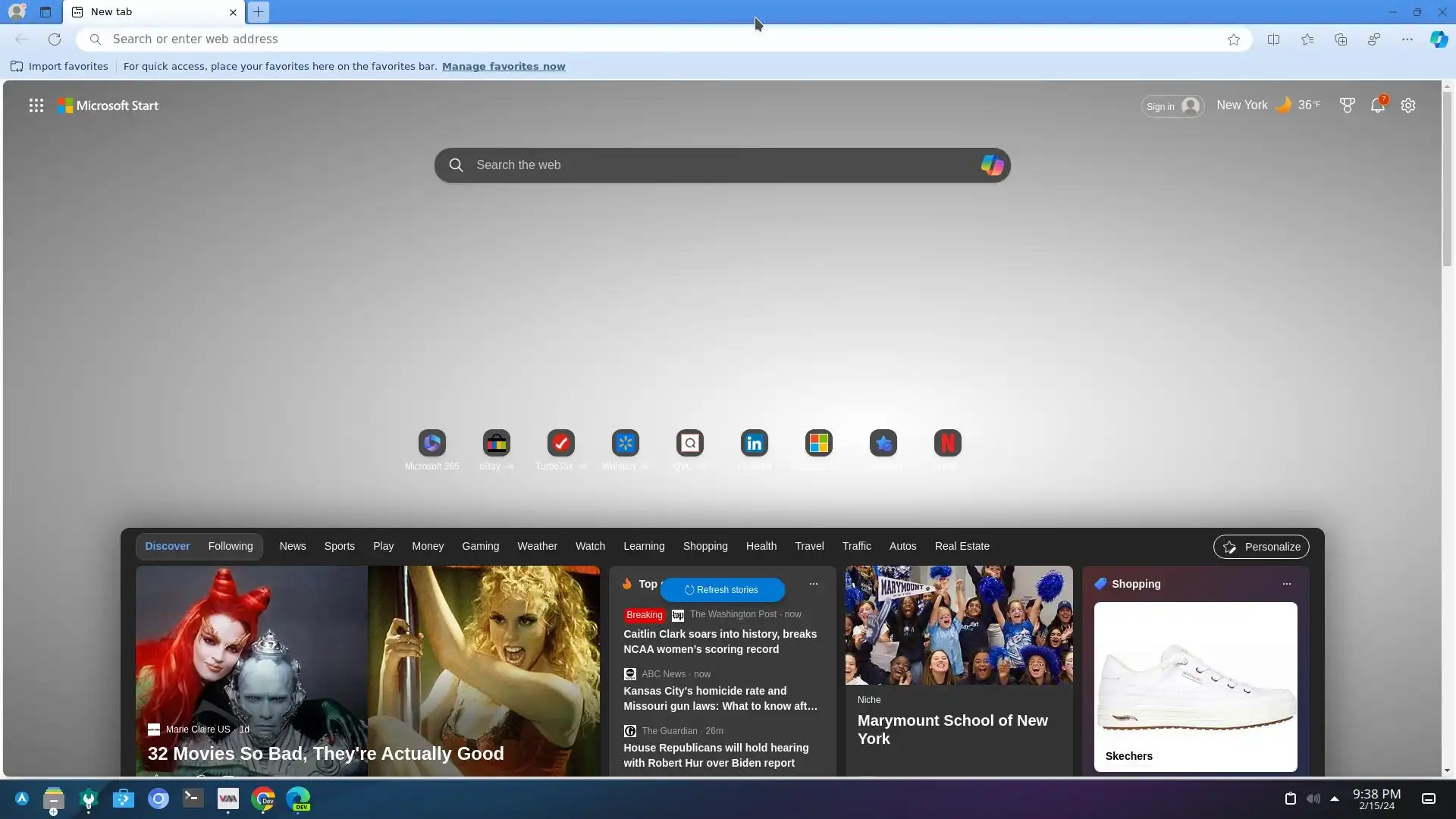
Task: Open Settings and more ellipsis menu
Action: point(1407,39)
